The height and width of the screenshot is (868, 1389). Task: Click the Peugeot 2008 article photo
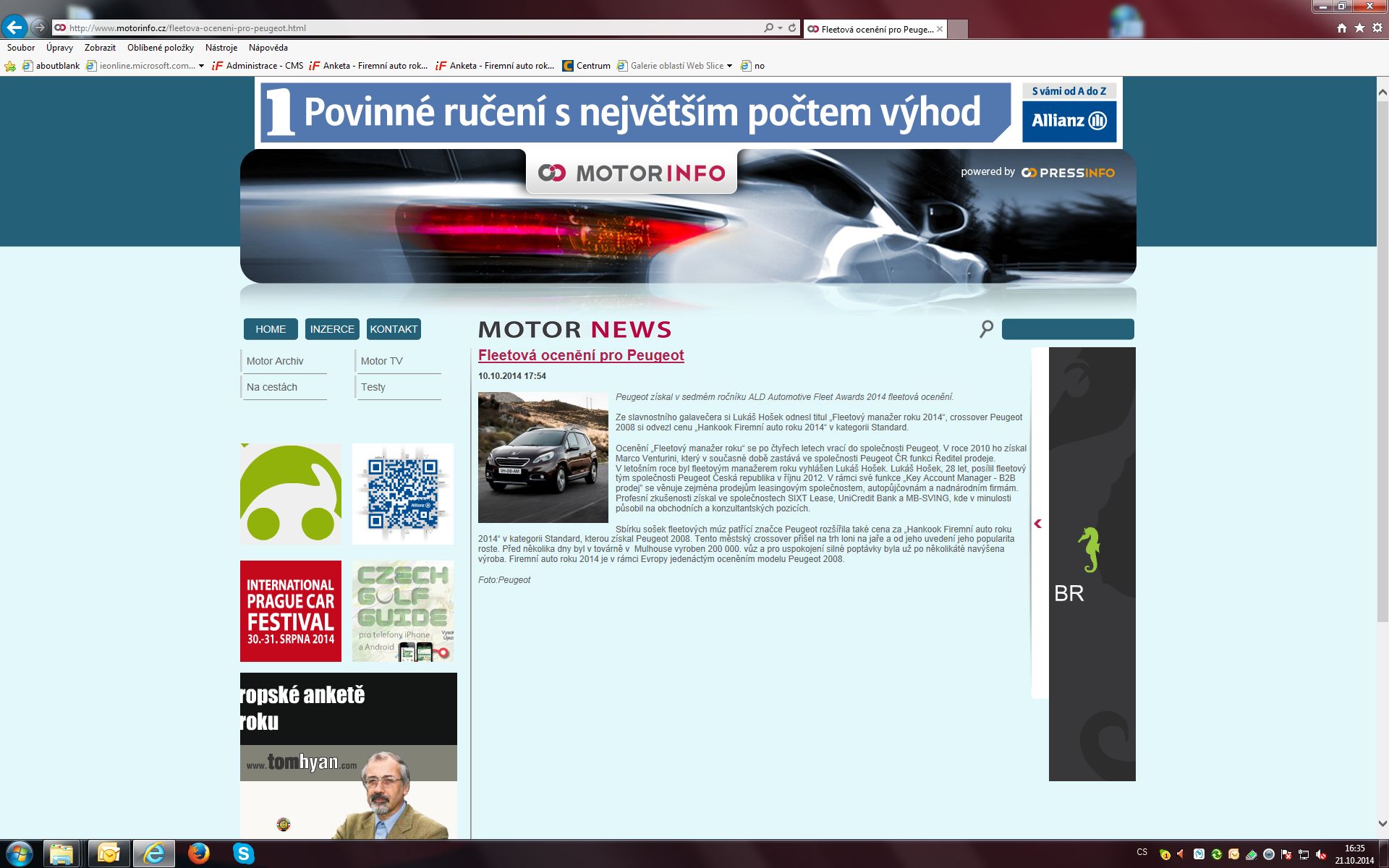[x=543, y=457]
